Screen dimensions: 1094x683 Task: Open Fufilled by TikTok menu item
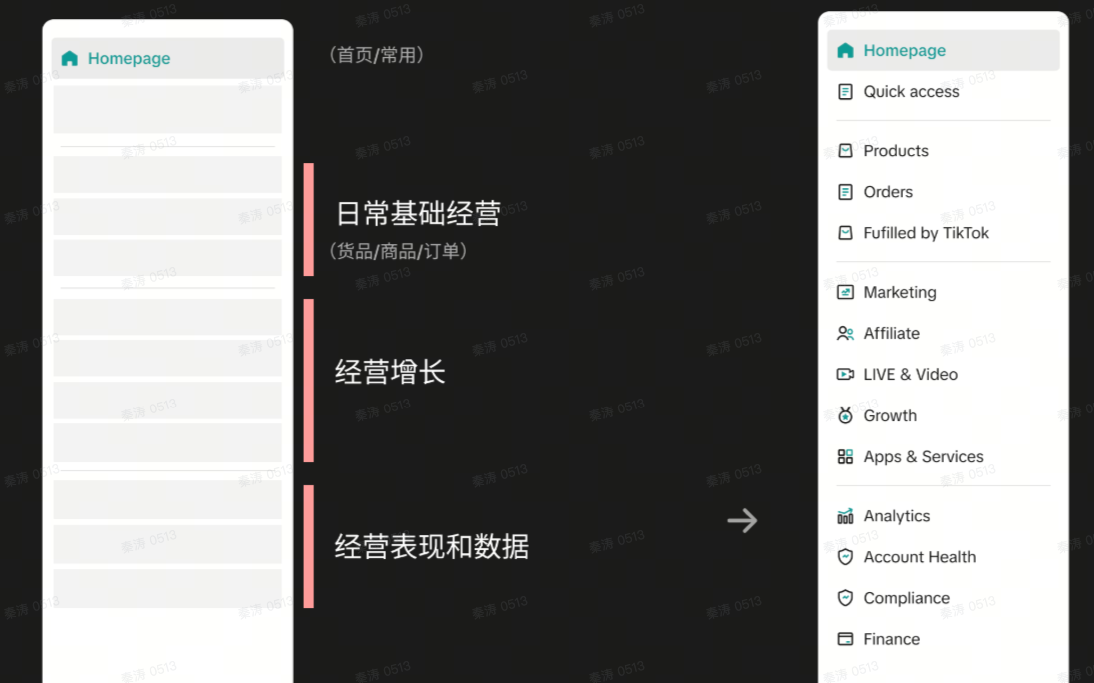pyautogui.click(x=925, y=233)
